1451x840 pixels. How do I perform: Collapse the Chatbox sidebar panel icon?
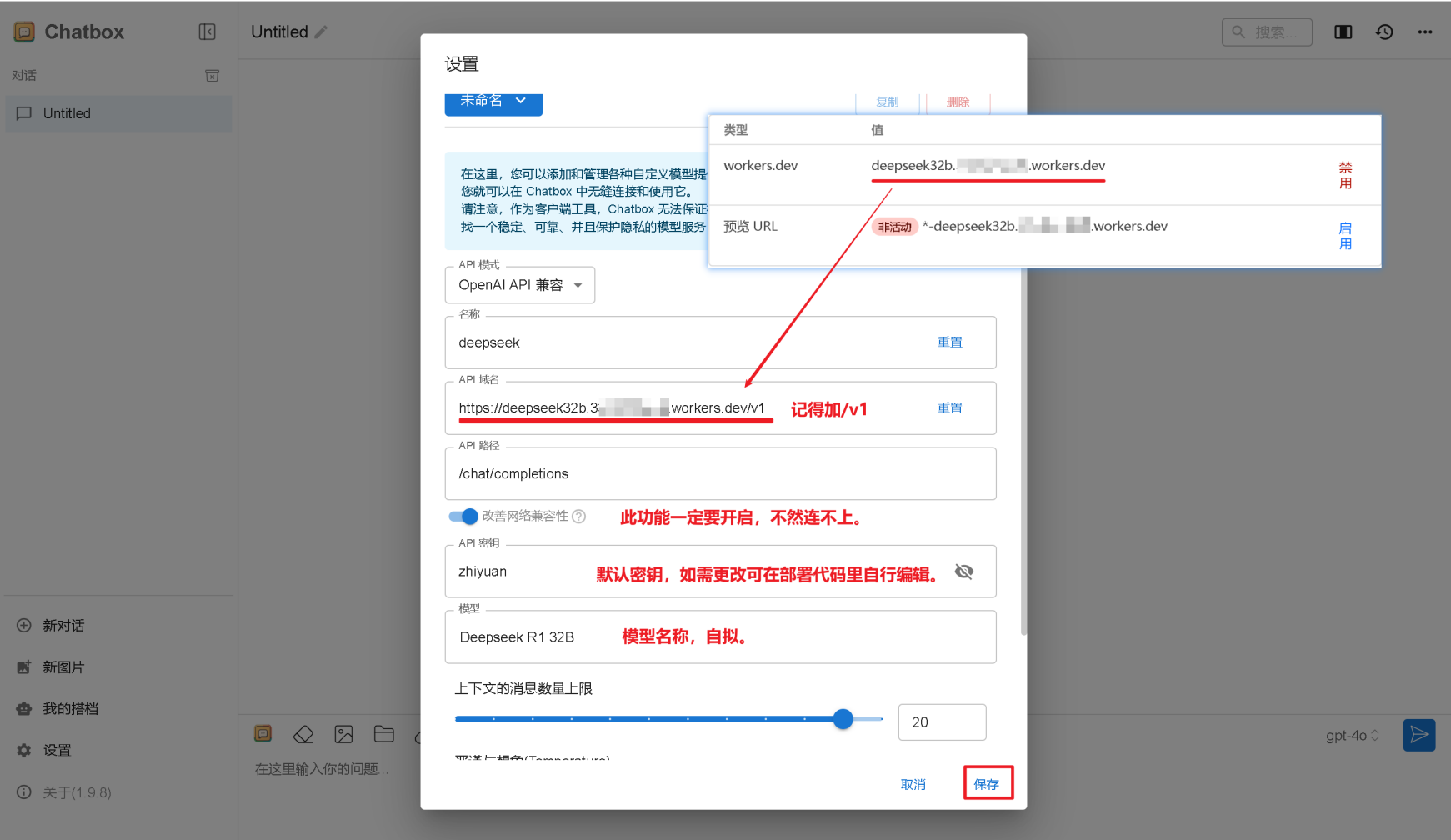tap(207, 32)
